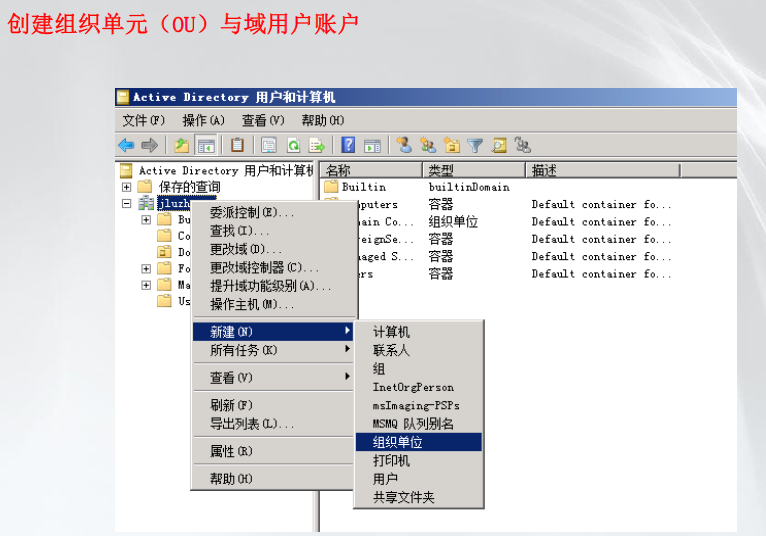Choose 帮助(H) in the context menu

point(274,479)
